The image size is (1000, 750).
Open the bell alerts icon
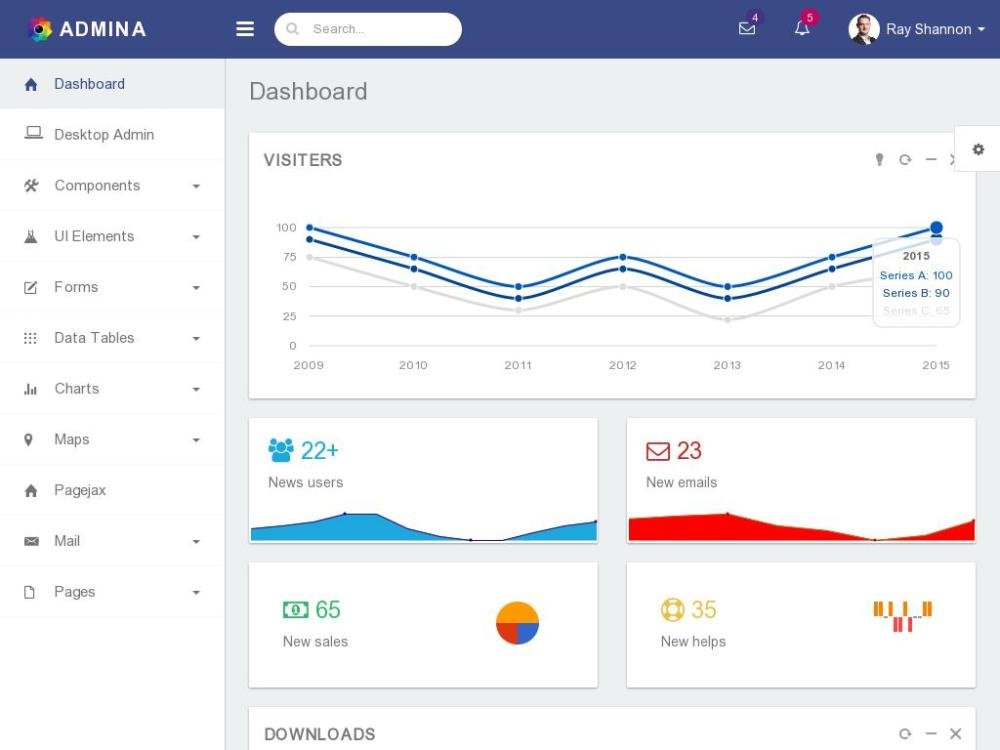(x=802, y=29)
